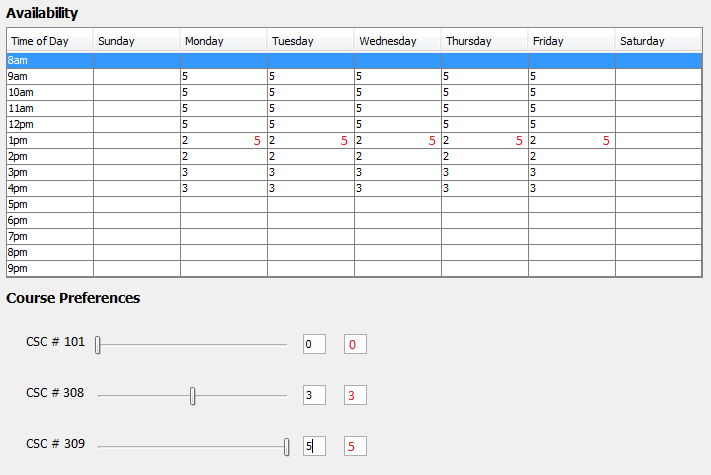Click the Sunday 5pm empty cell
Screen dimensions: 711x475
[x=136, y=204]
